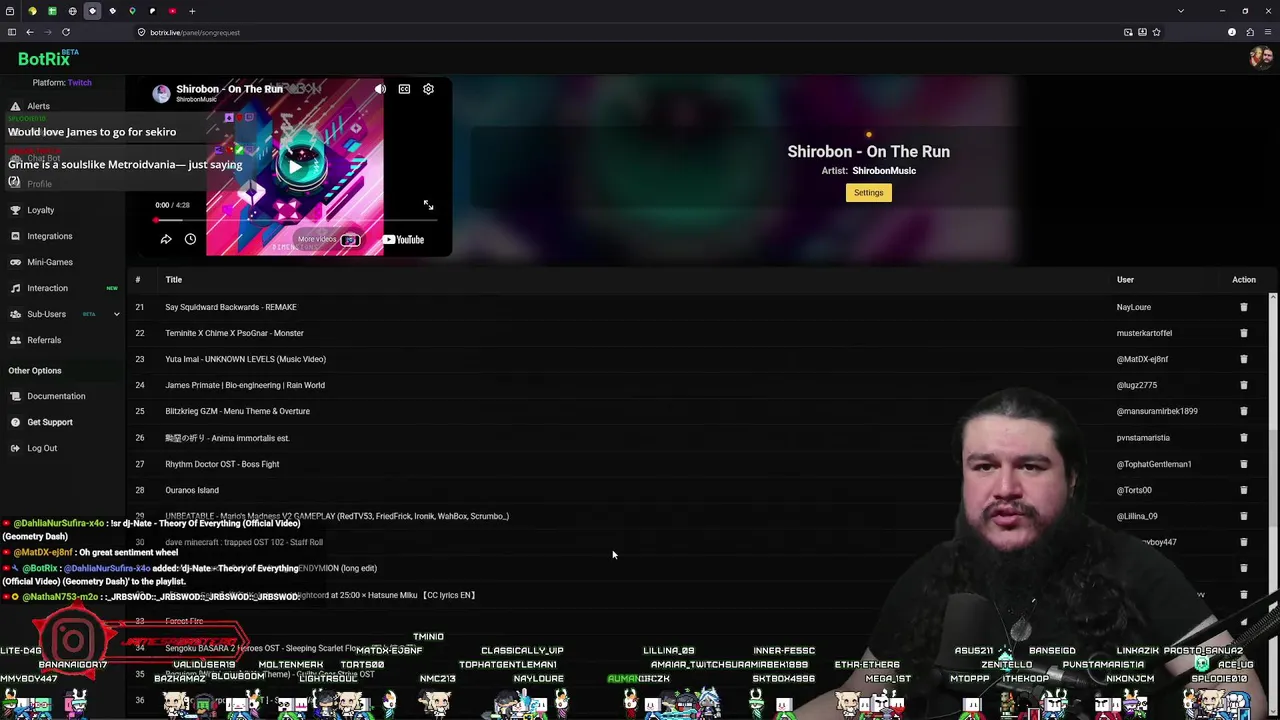Delete the Teminite X Chime Monster song
1280x720 pixels.
point(1244,333)
